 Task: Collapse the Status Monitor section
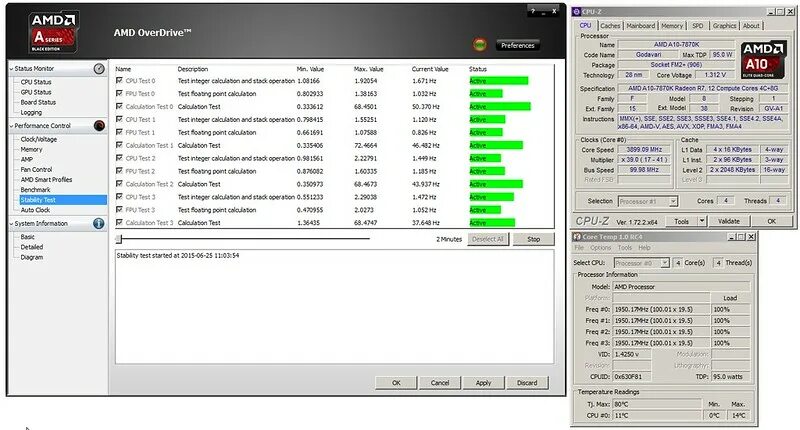tap(12, 68)
